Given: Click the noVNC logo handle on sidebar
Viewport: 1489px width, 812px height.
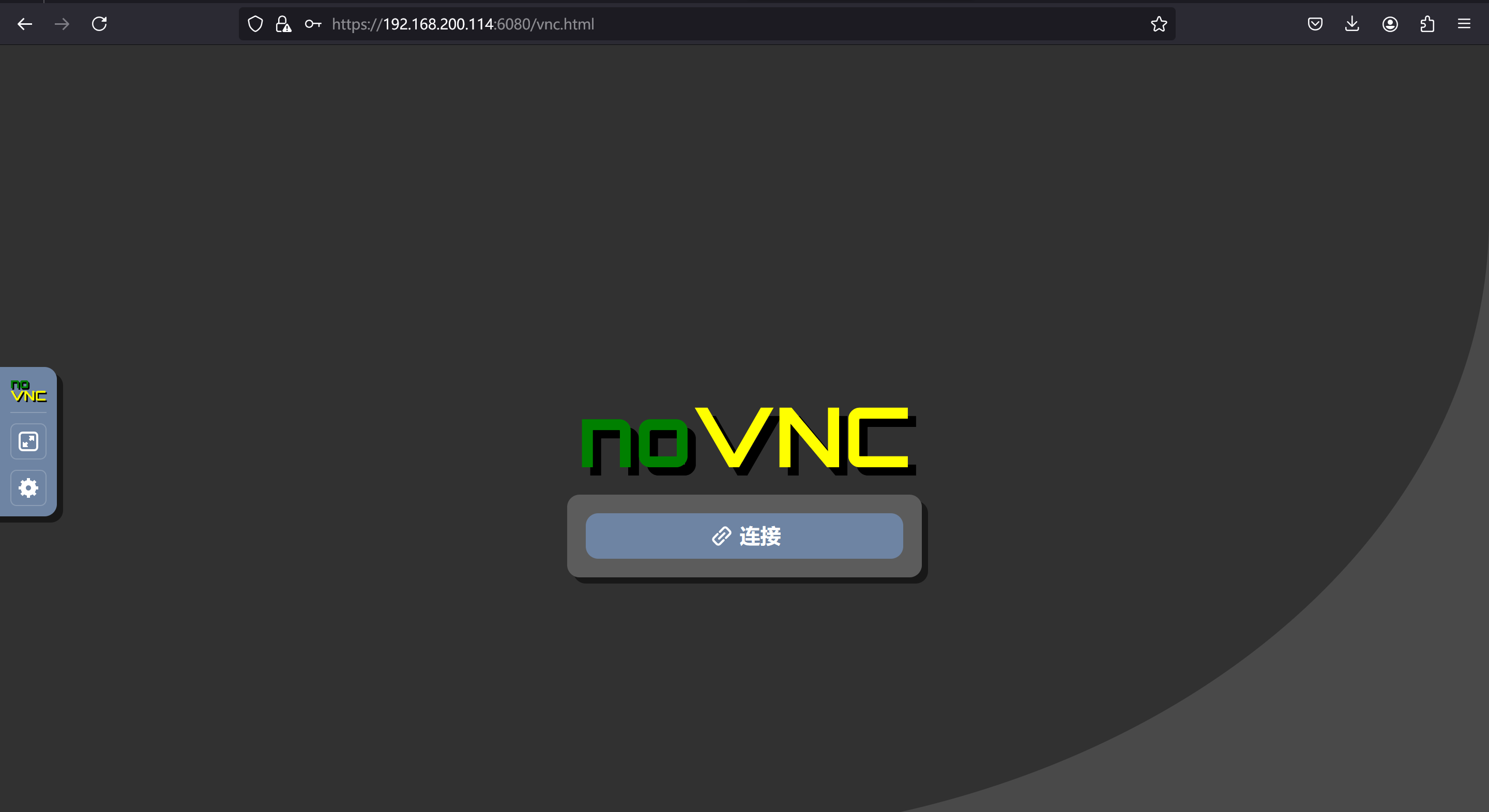Looking at the screenshot, I should tap(28, 391).
